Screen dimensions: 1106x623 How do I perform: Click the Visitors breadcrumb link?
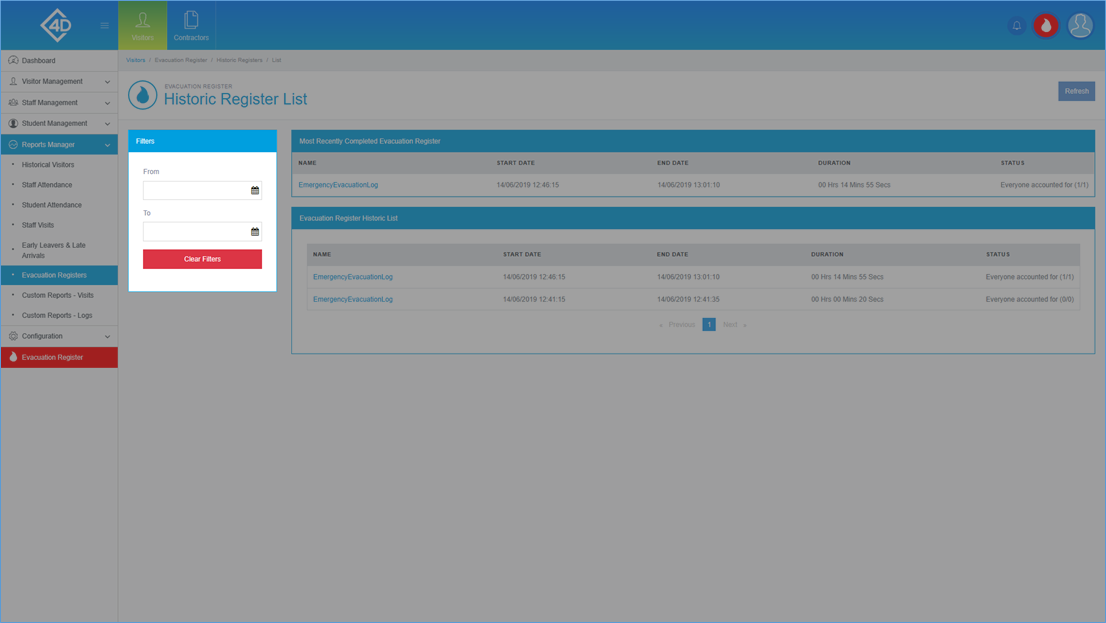[x=135, y=60]
